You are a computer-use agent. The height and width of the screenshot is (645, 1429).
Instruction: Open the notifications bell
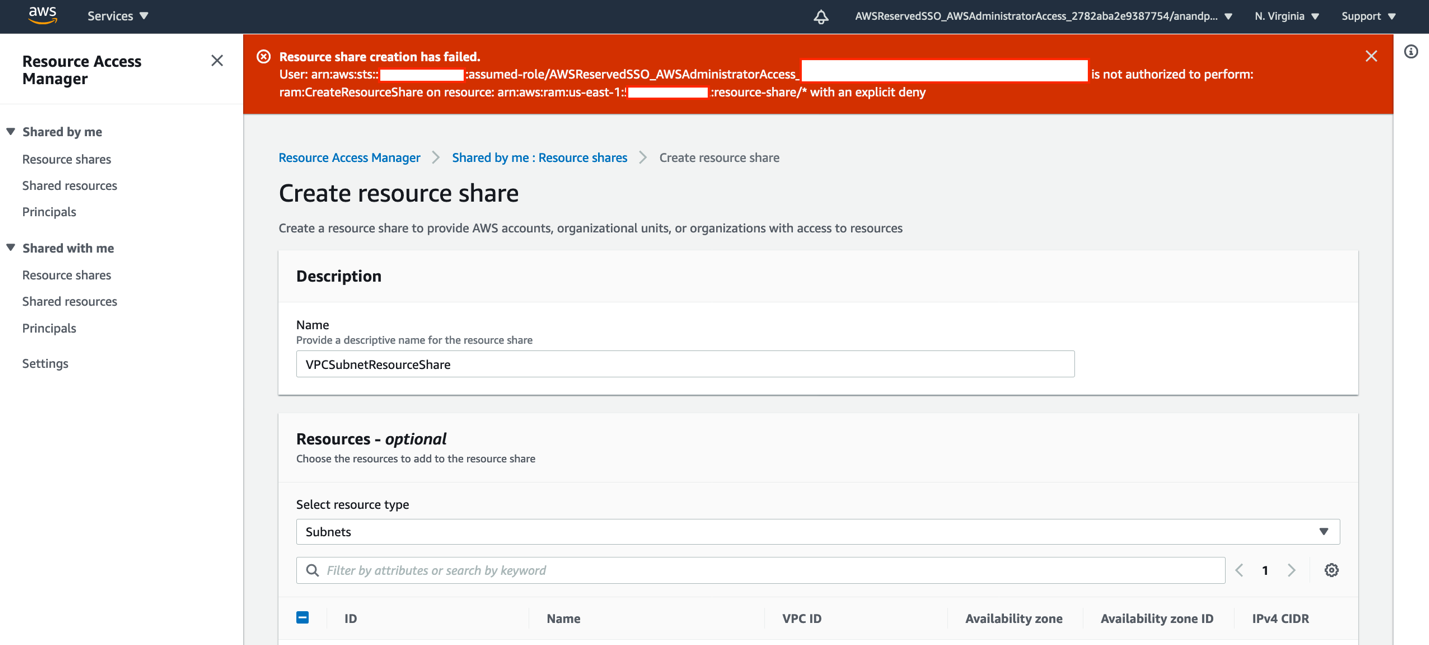tap(821, 16)
